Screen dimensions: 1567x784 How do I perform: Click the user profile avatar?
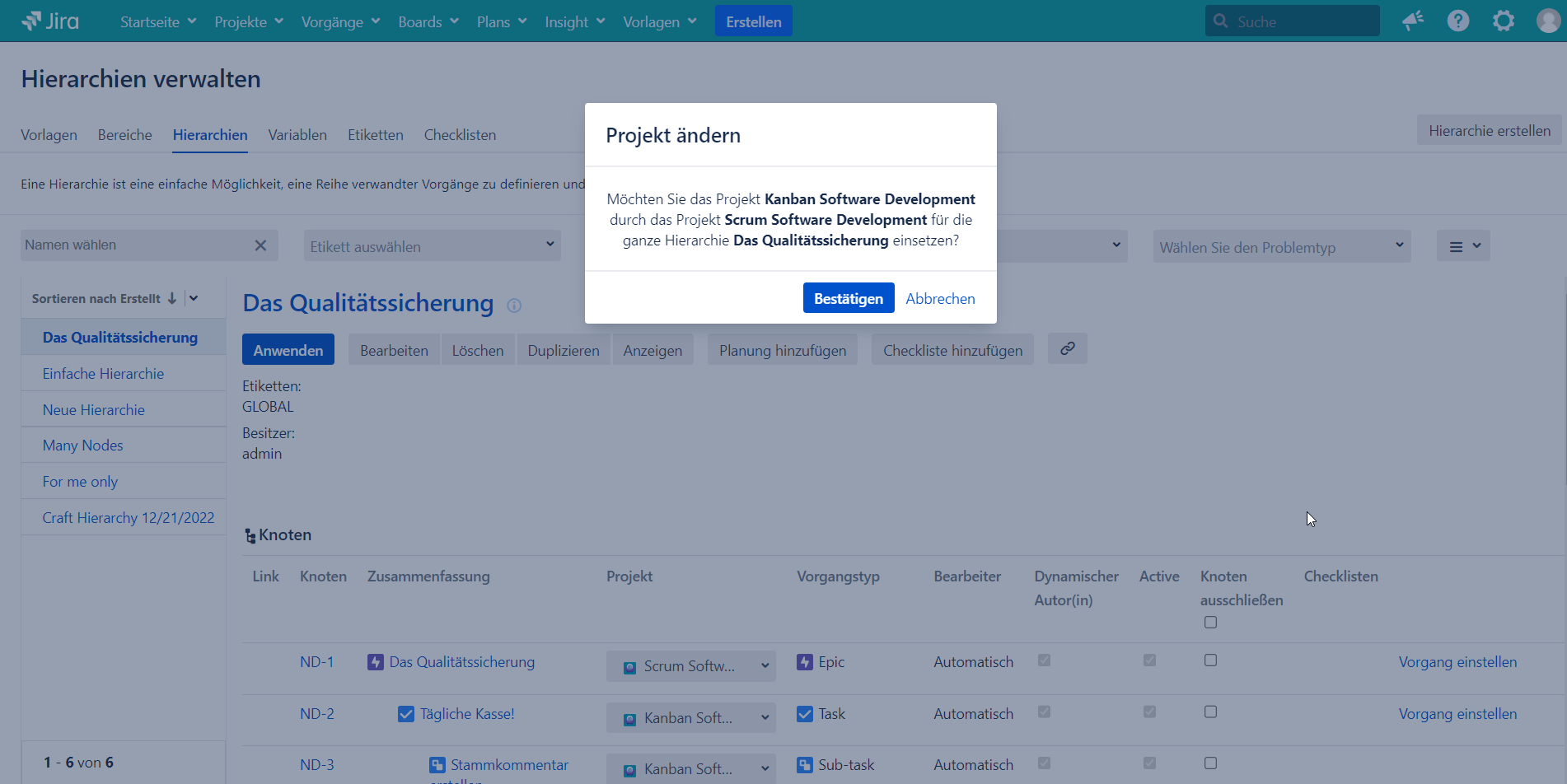coord(1547,21)
